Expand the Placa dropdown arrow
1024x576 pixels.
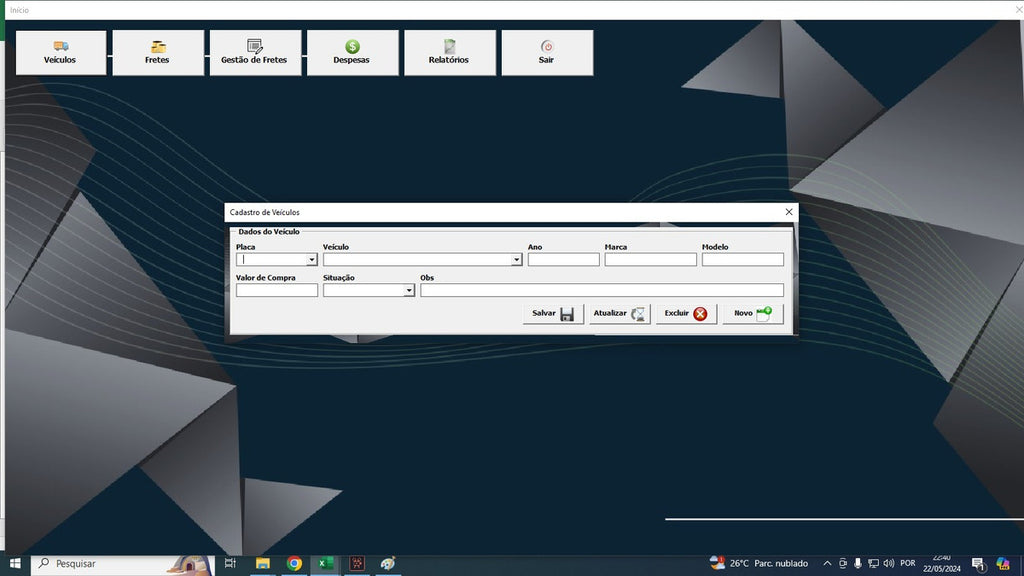tap(312, 260)
